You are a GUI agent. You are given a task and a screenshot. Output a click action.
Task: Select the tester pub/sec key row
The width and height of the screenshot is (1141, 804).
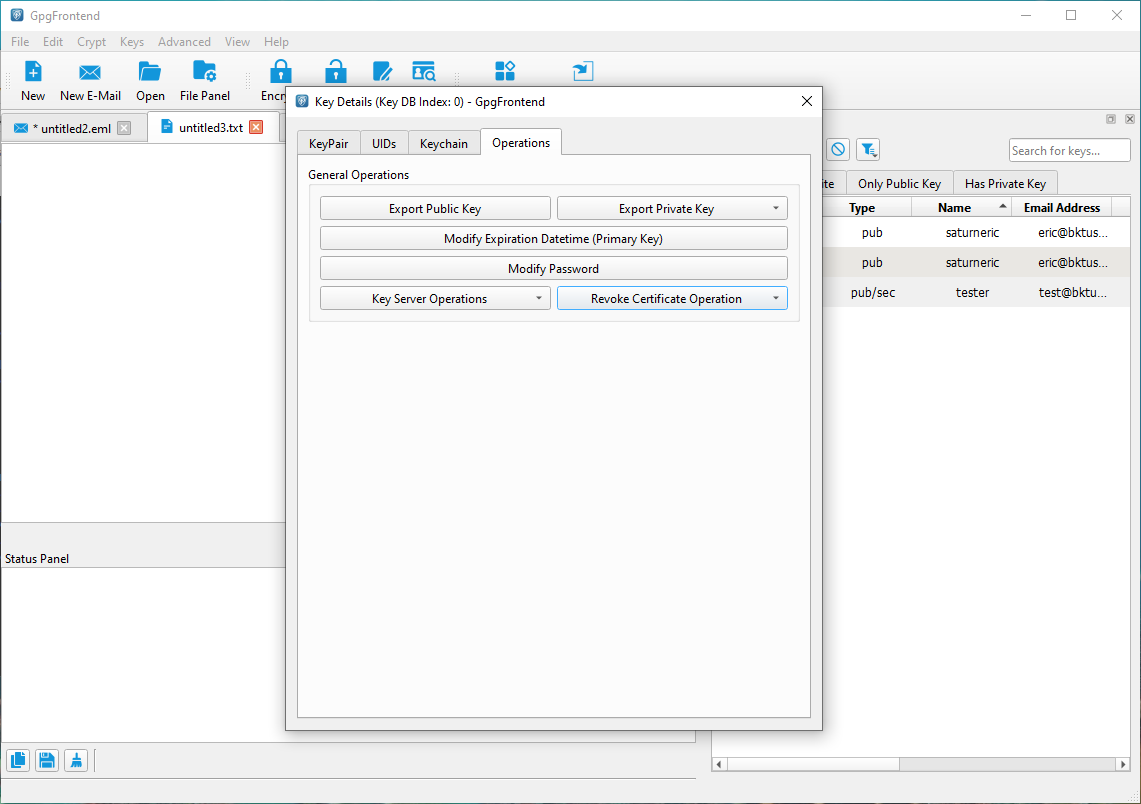(976, 292)
